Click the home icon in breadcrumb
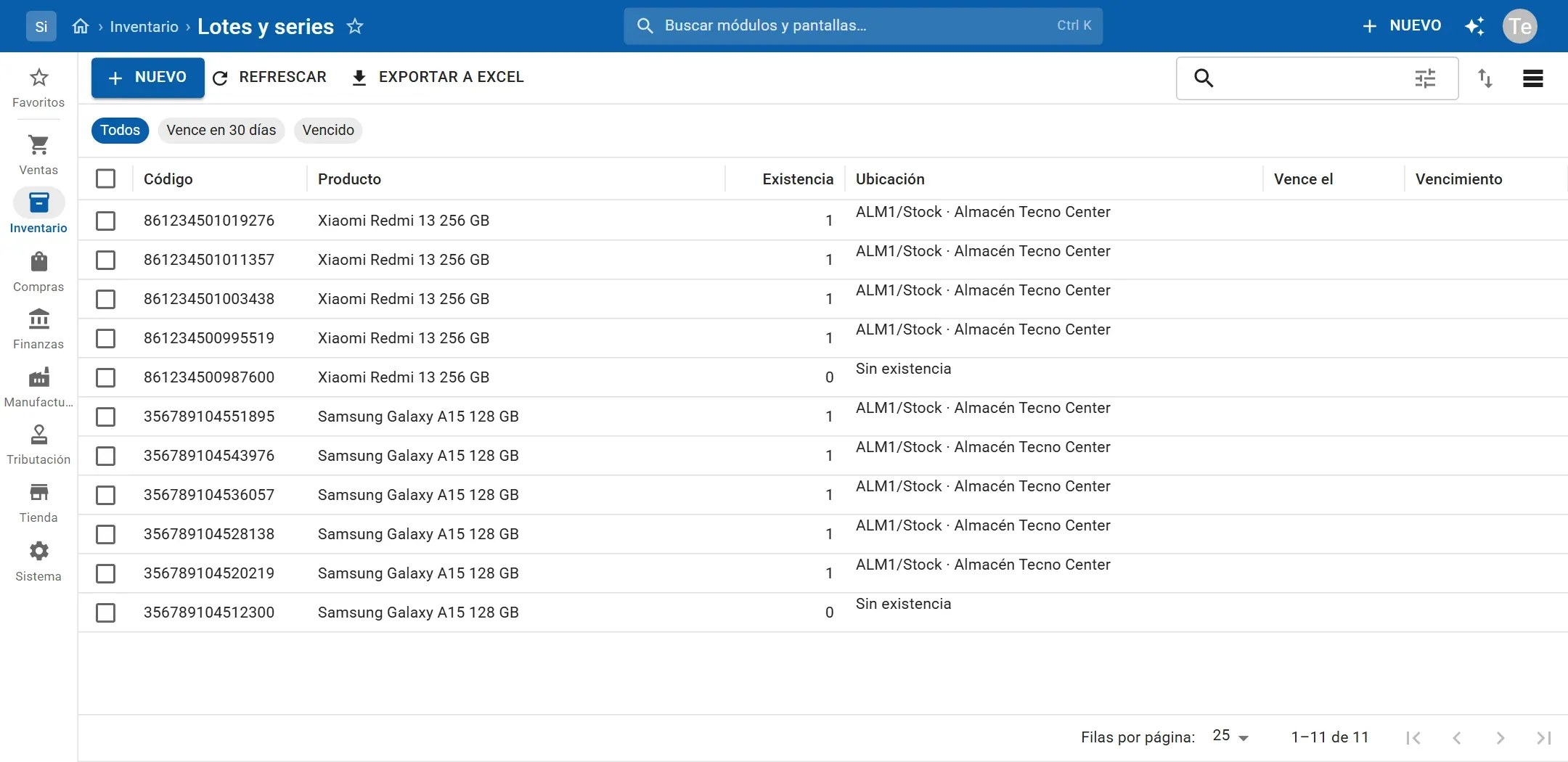The height and width of the screenshot is (762, 1568). (81, 26)
